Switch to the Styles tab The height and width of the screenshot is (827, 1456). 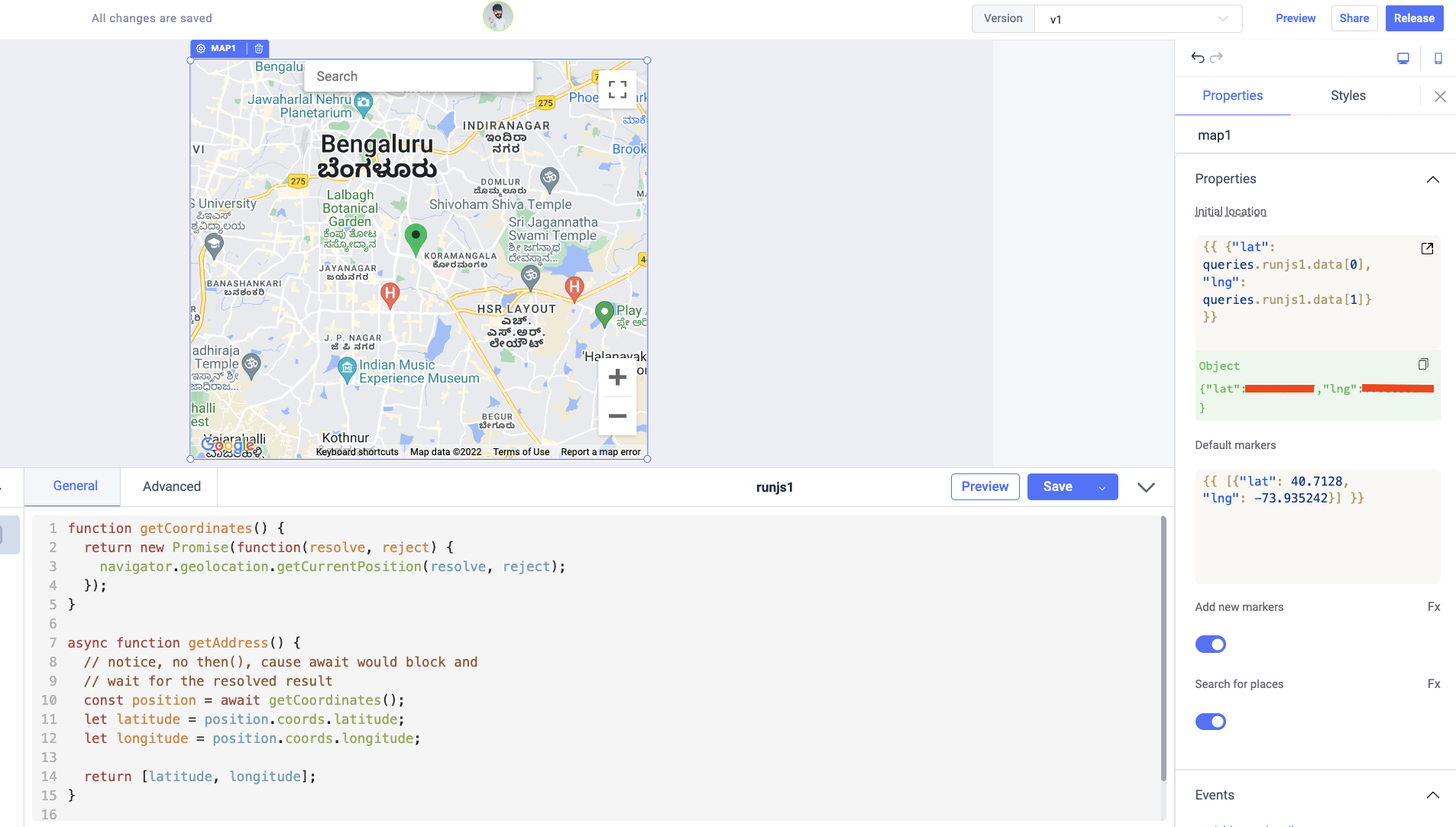(1348, 95)
